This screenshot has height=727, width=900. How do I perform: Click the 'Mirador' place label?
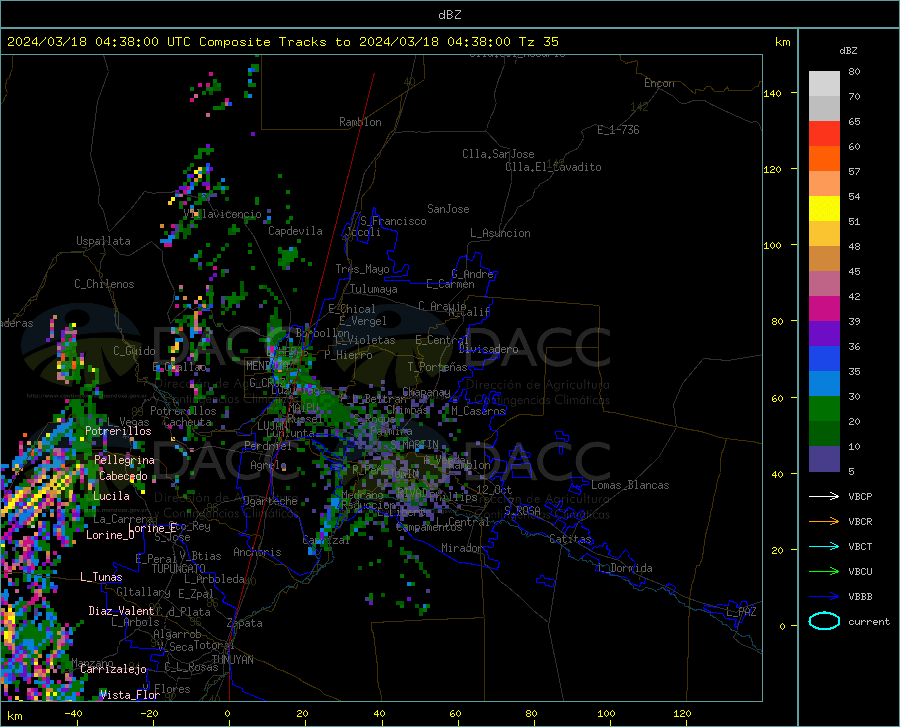[x=461, y=548]
